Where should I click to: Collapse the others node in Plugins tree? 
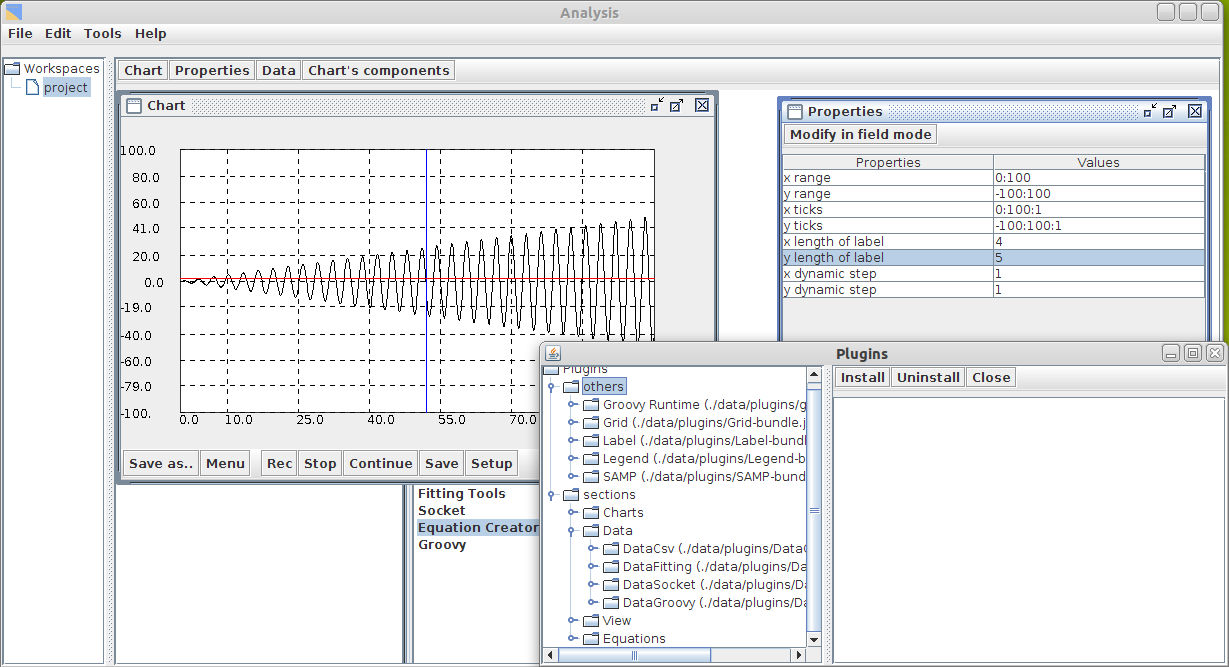(x=551, y=386)
